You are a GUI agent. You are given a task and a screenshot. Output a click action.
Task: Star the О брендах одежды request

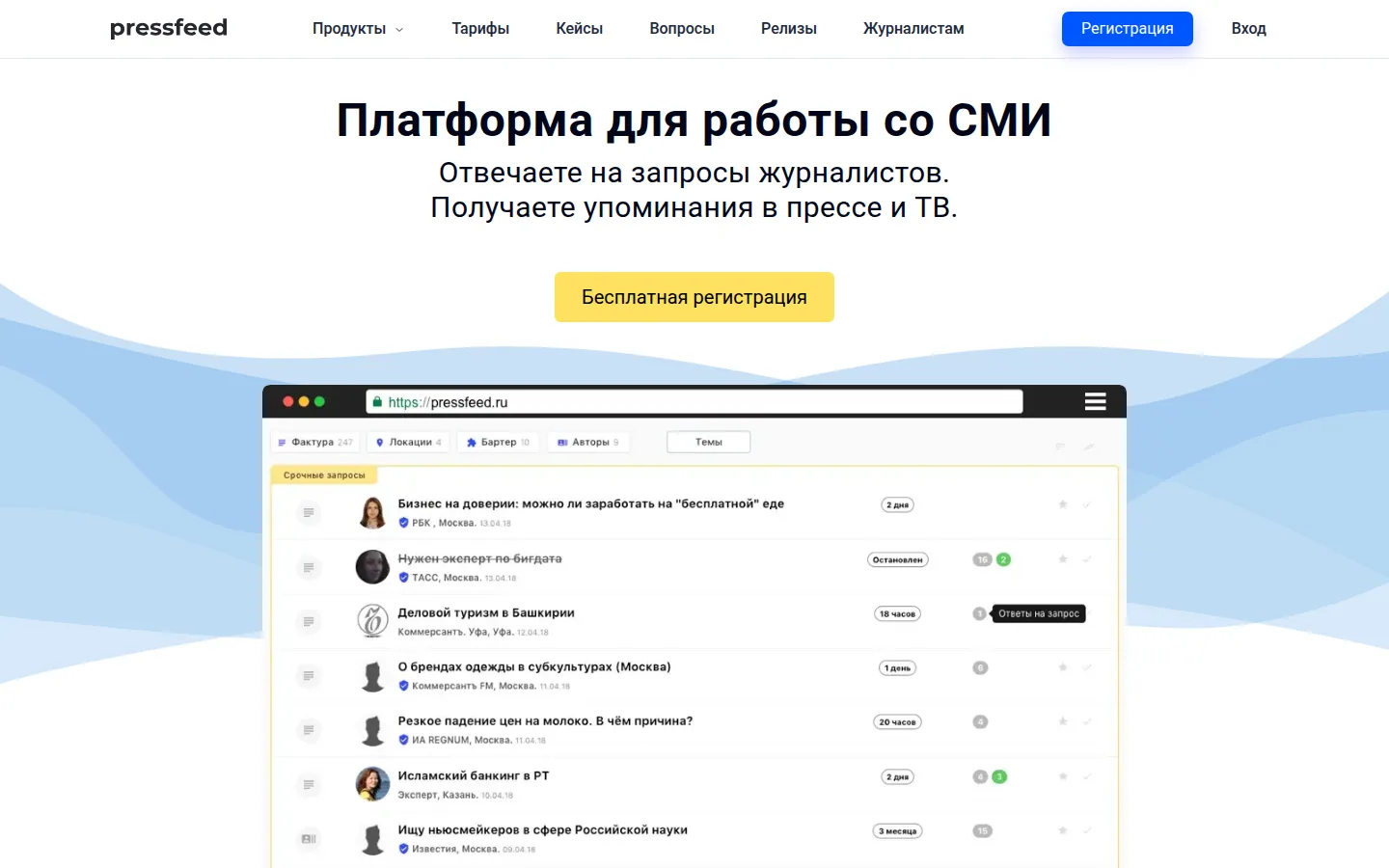click(1062, 667)
